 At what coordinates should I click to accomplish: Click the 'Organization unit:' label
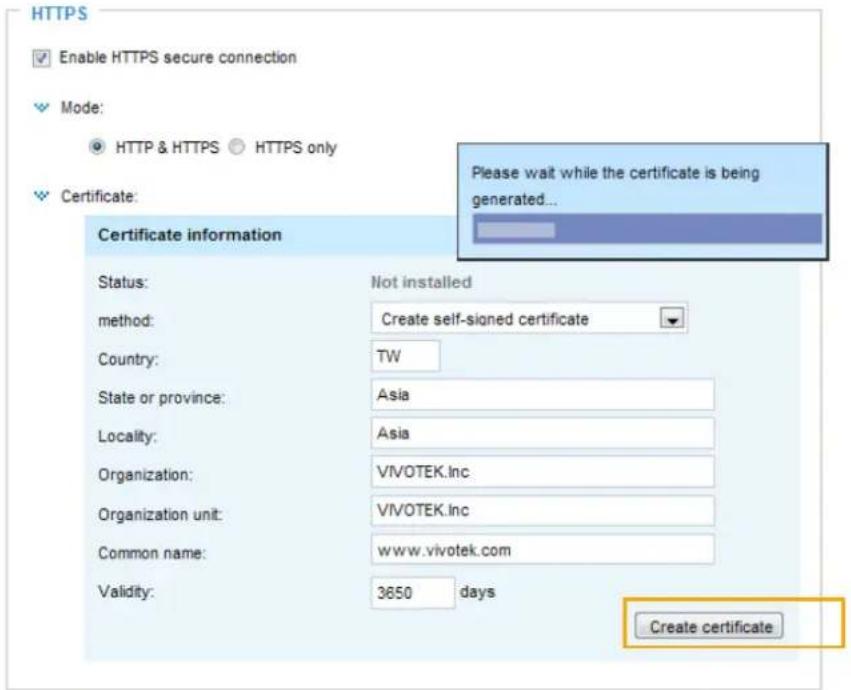160,514
